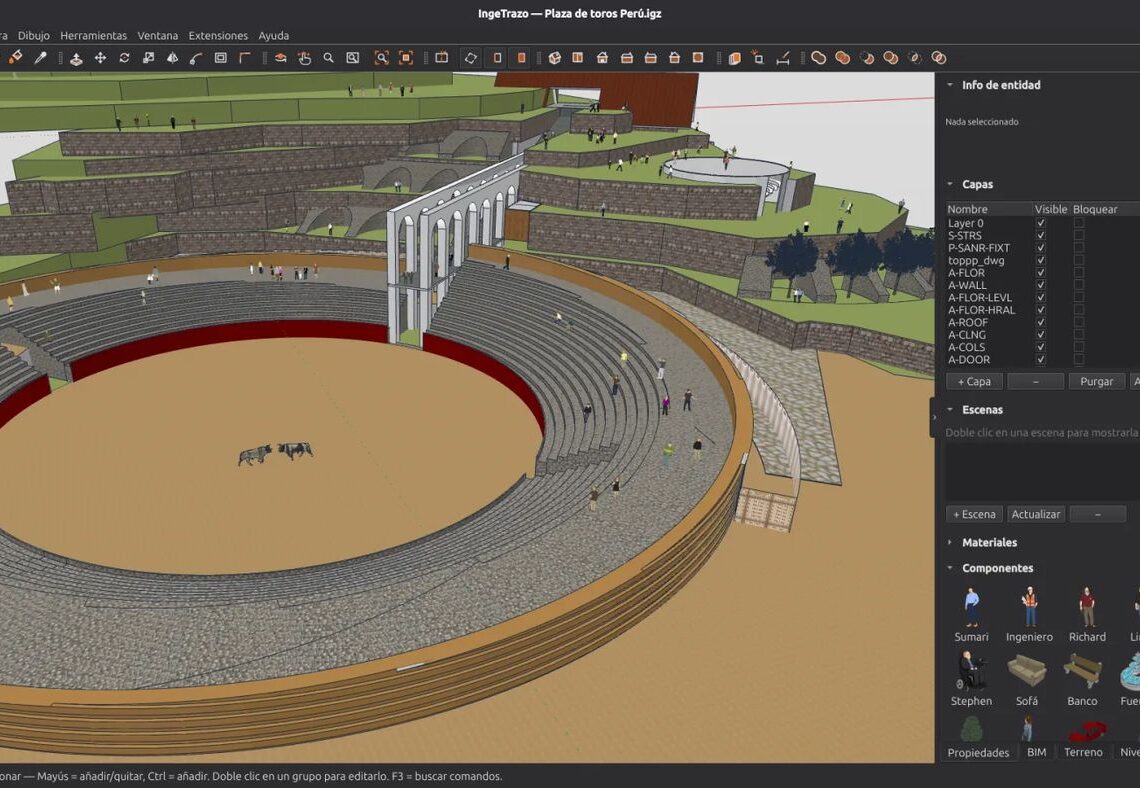
Task: Activate the Follow Me tool
Action: tap(196, 58)
